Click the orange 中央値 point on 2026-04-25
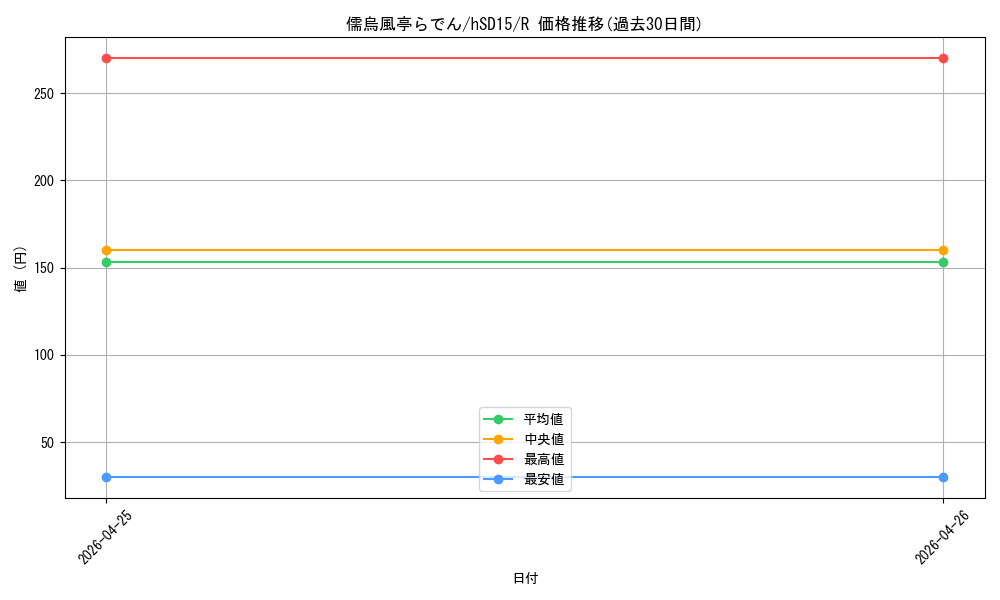 [x=107, y=251]
